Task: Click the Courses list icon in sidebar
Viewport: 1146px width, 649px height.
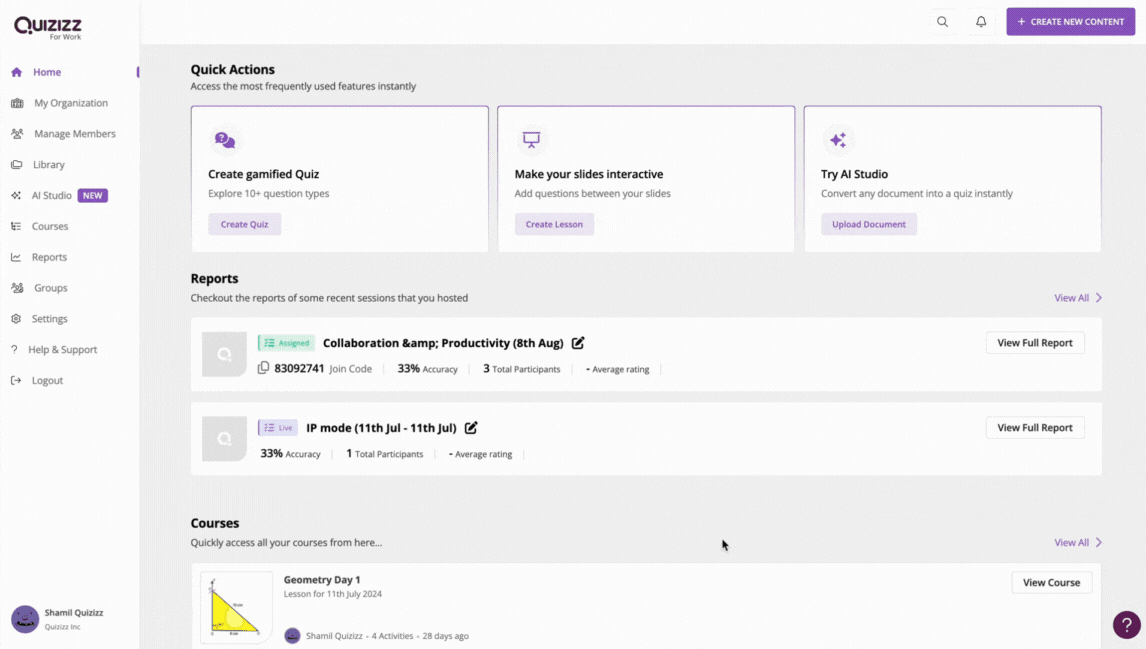Action: [16, 227]
